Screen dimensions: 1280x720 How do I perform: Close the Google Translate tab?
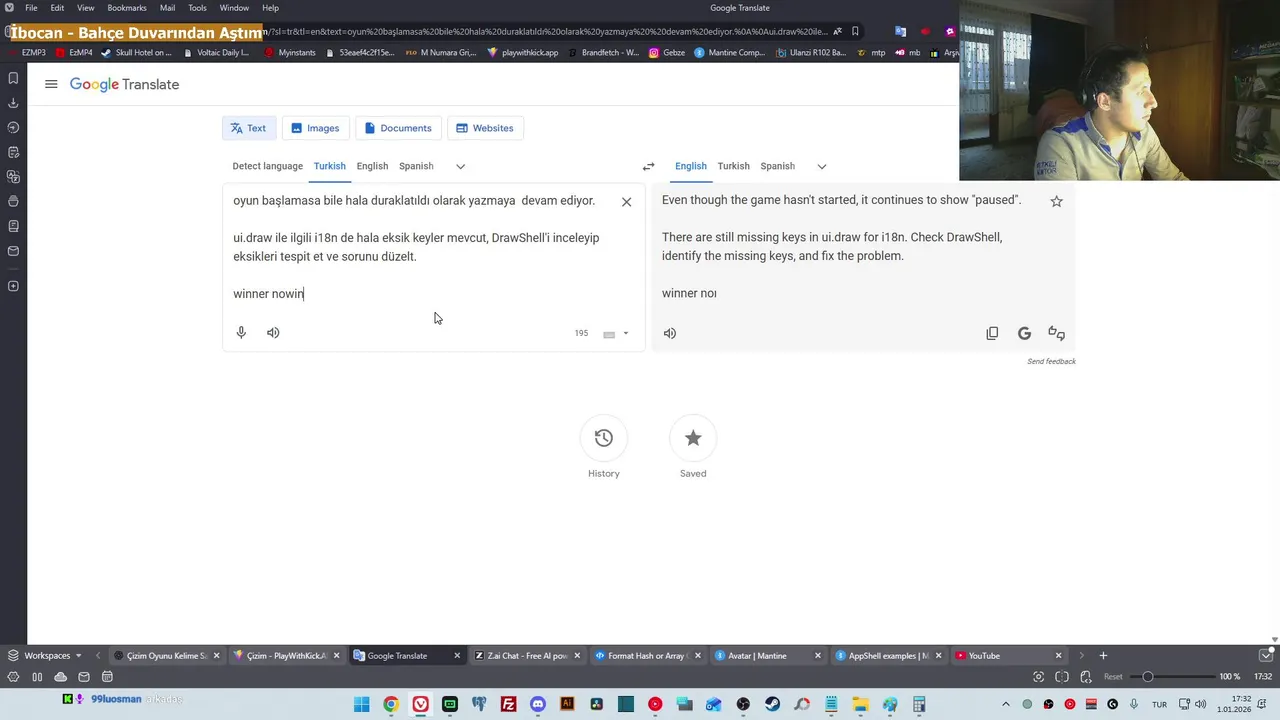point(457,656)
